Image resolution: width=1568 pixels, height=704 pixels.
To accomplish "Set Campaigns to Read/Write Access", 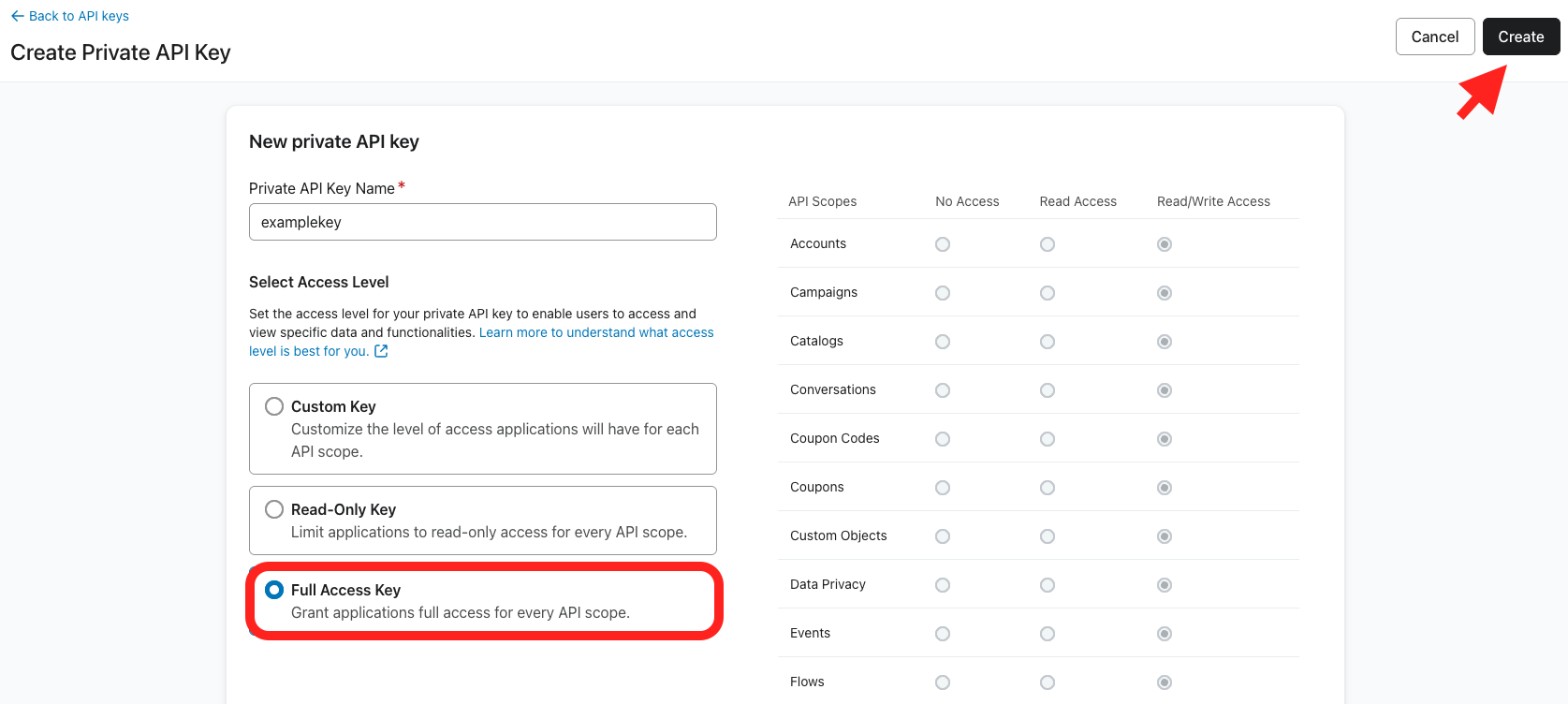I will pyautogui.click(x=1165, y=293).
